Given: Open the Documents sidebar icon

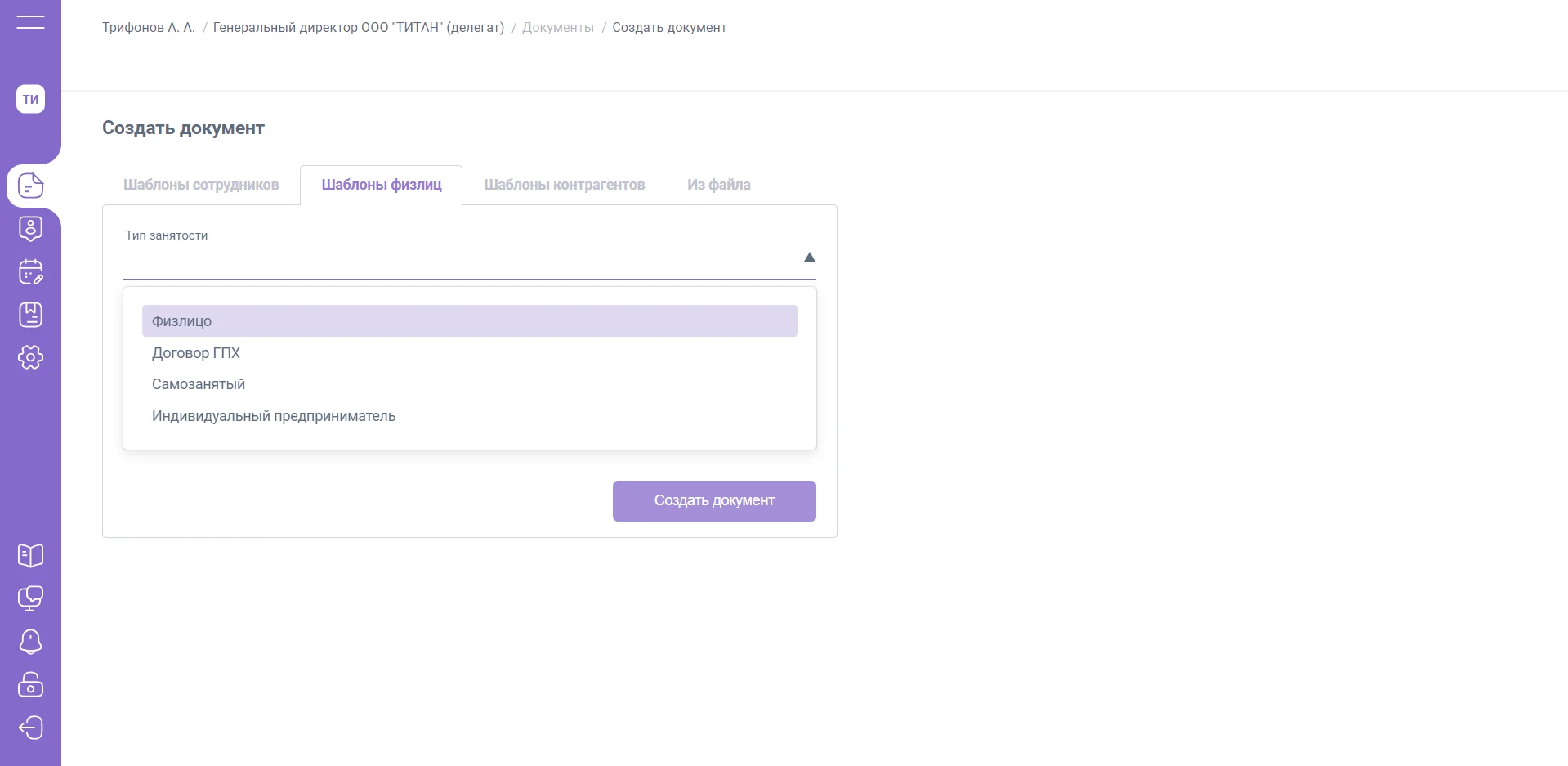Looking at the screenshot, I should click(x=30, y=186).
